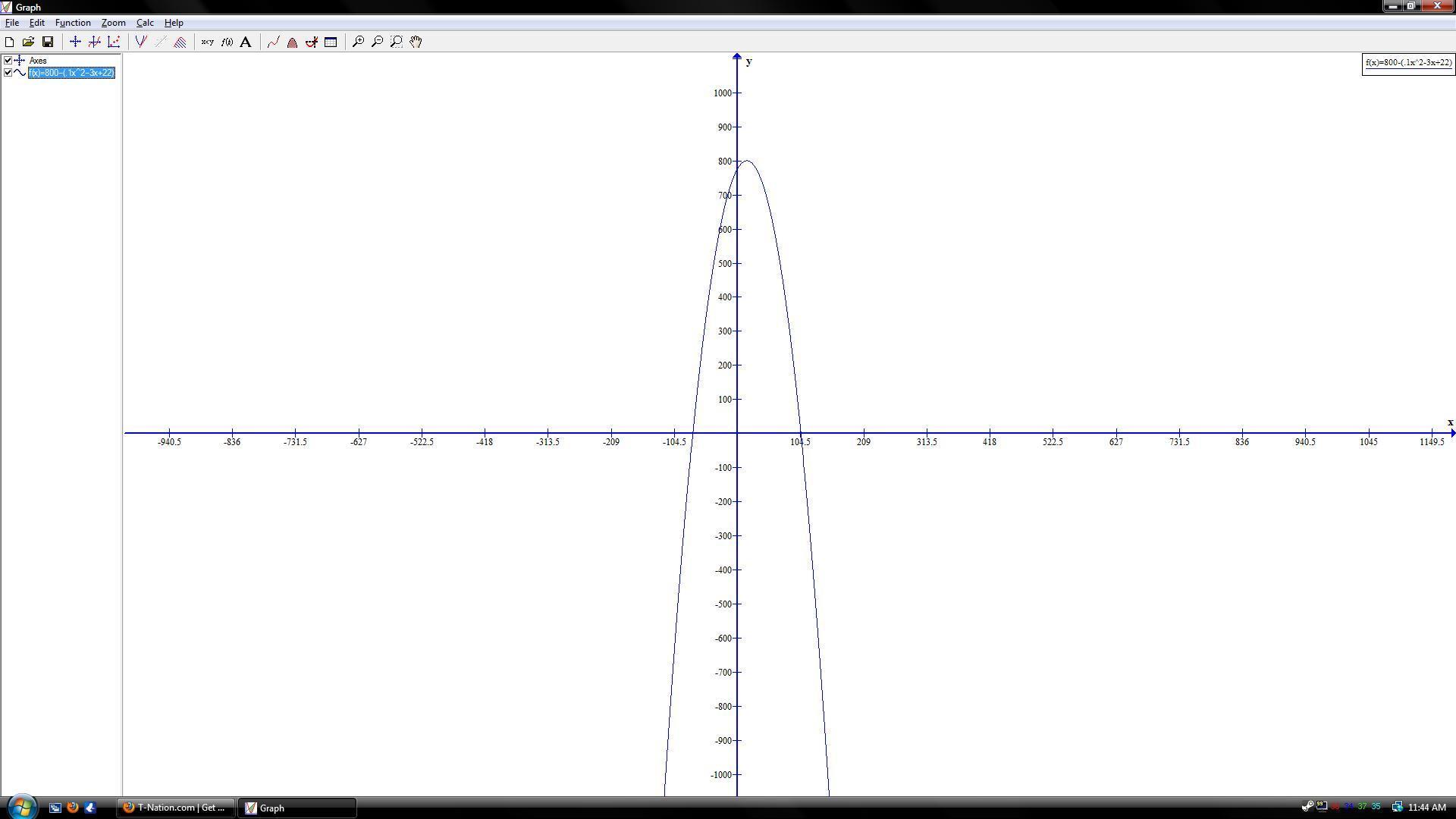Select the Move hand tool

pyautogui.click(x=416, y=42)
